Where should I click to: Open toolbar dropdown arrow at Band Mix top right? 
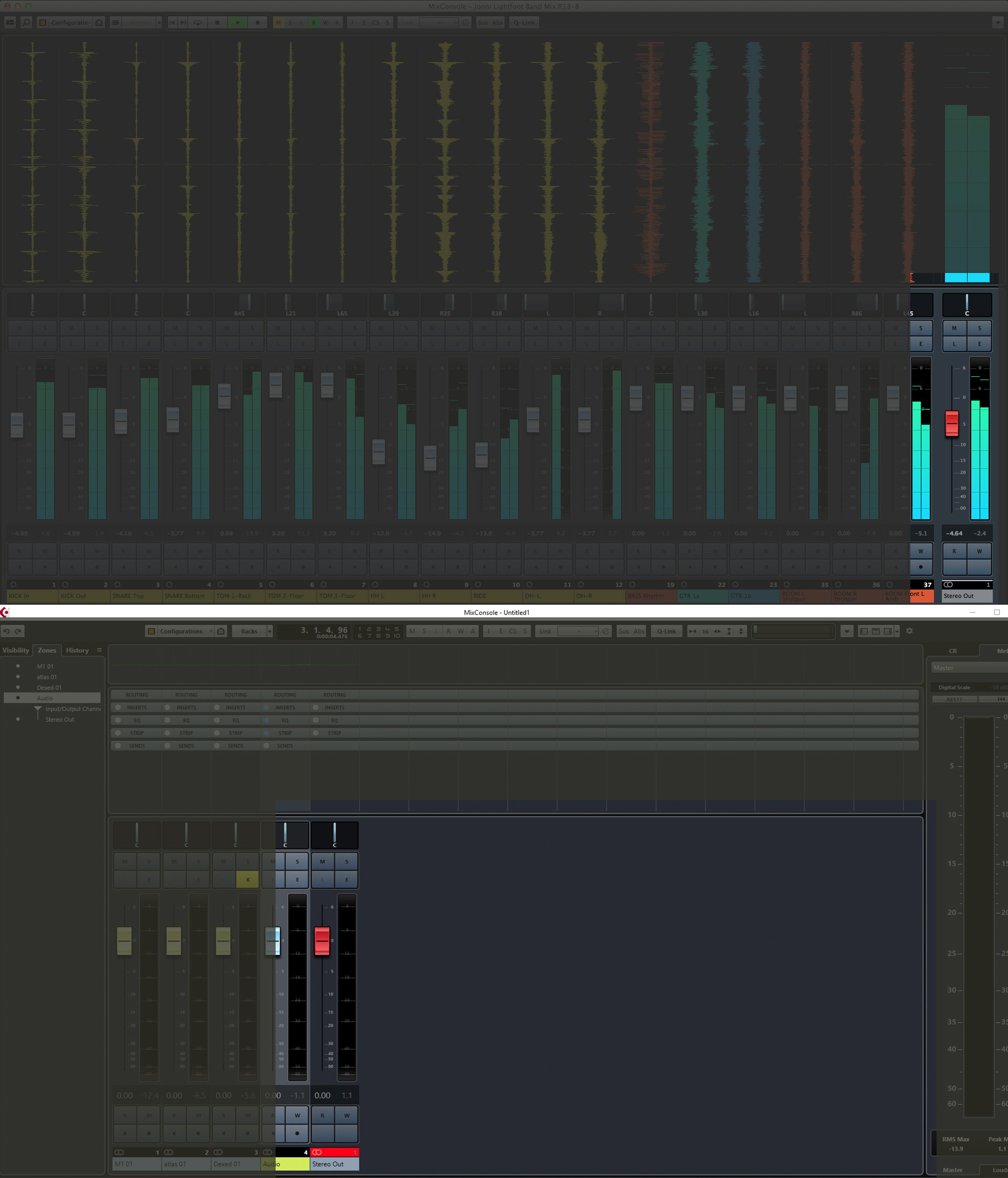(x=998, y=23)
